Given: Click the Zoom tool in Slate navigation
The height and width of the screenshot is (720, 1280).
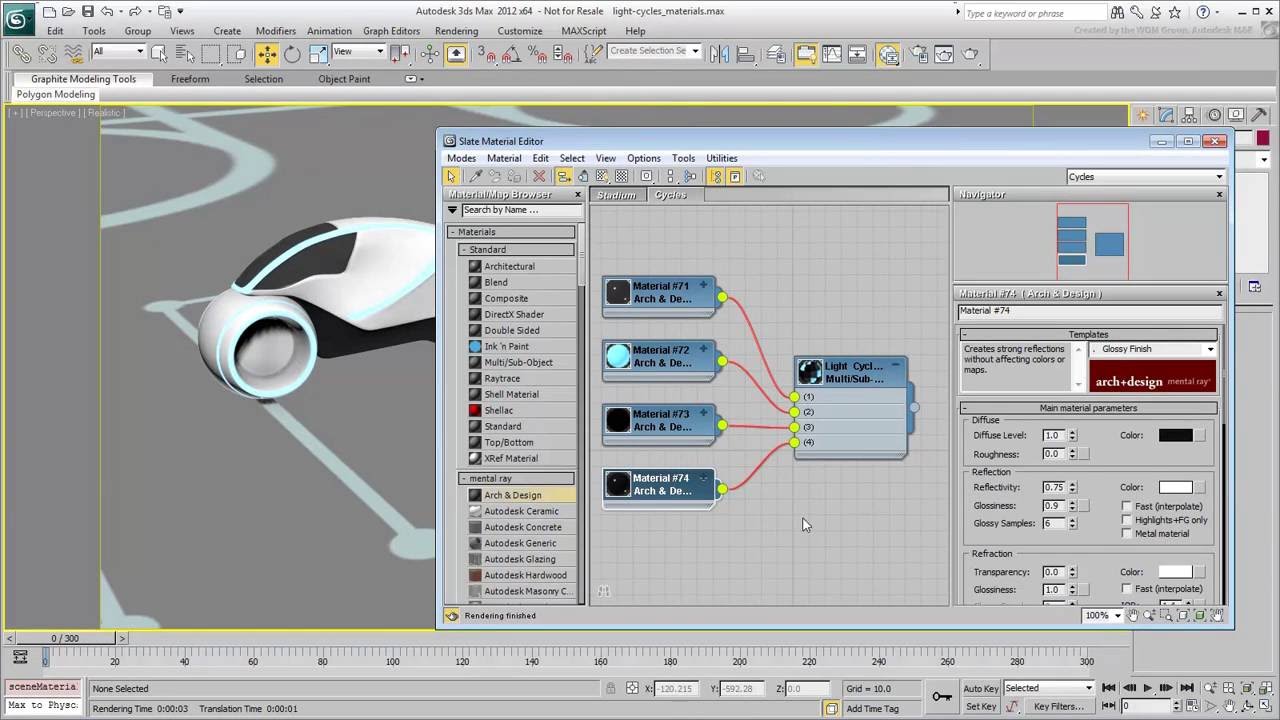Looking at the screenshot, I should click(1149, 615).
